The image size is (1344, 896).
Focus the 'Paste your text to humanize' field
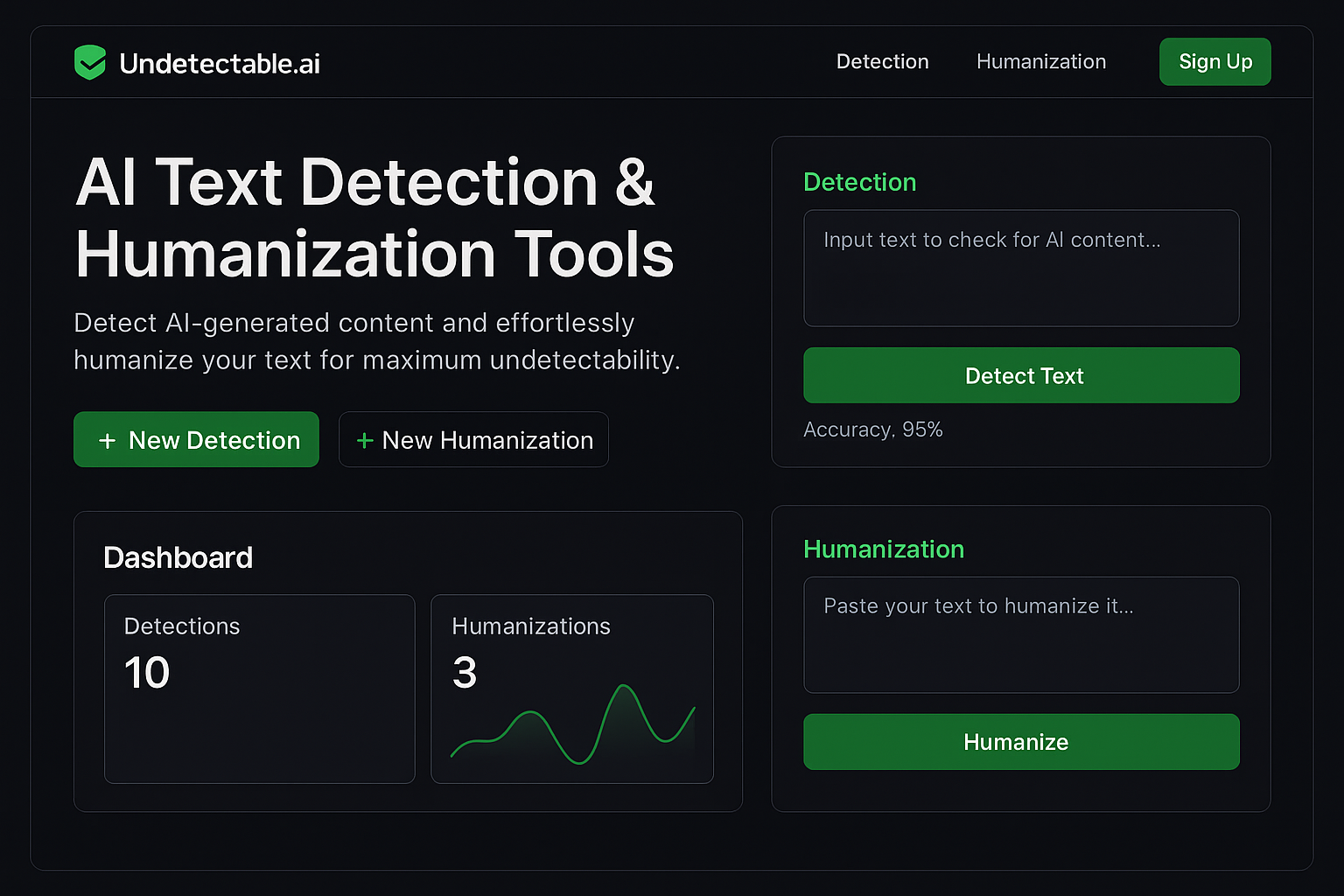click(1021, 634)
